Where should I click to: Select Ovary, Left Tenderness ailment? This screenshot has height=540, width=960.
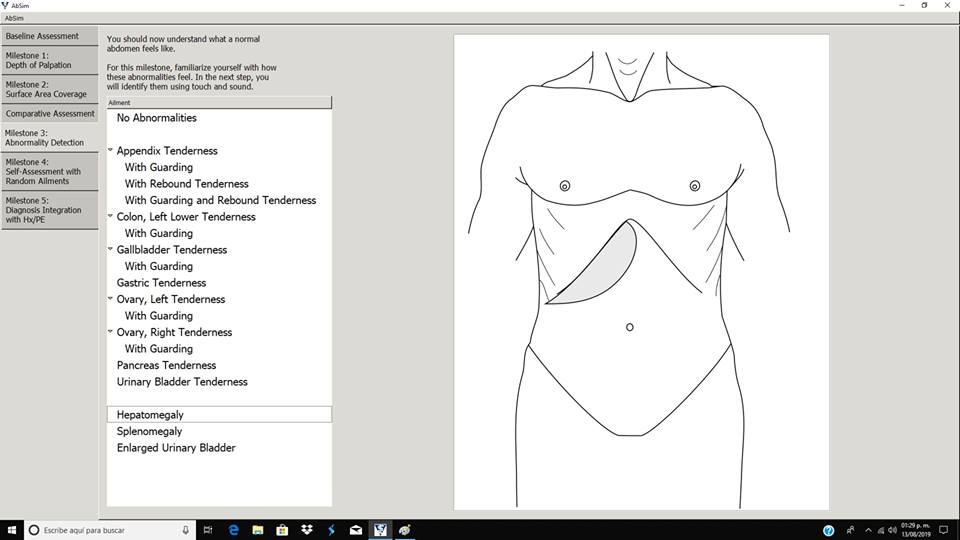[171, 299]
